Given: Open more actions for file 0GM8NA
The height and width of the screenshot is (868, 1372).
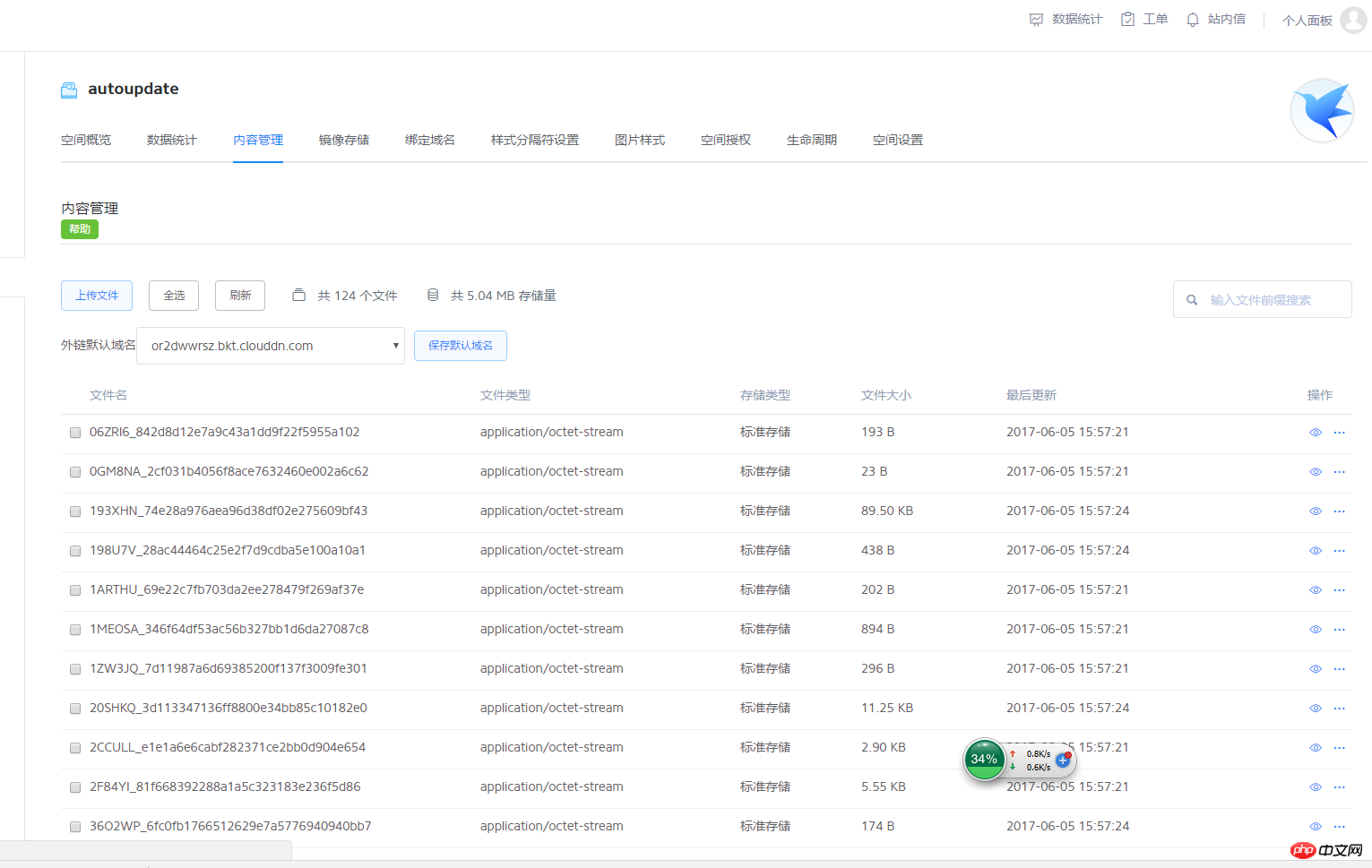Looking at the screenshot, I should pos(1340,472).
